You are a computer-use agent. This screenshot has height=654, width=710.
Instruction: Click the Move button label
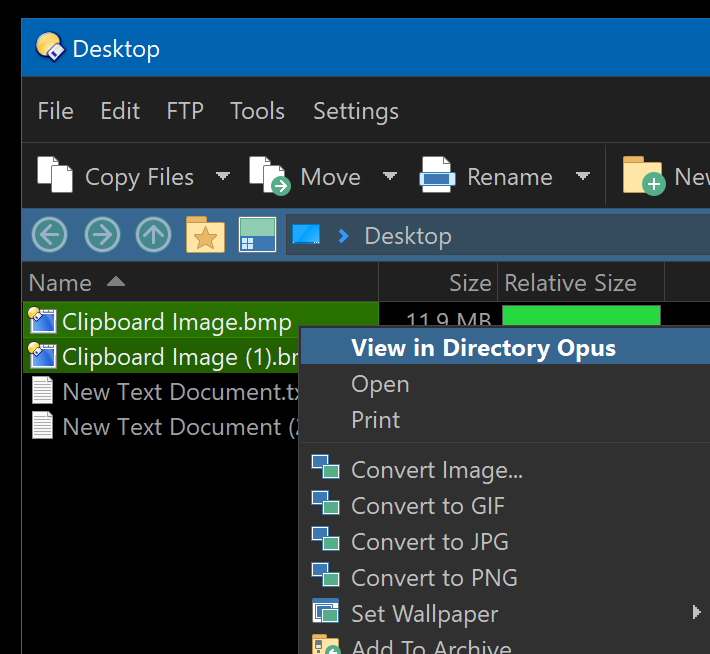coord(331,177)
